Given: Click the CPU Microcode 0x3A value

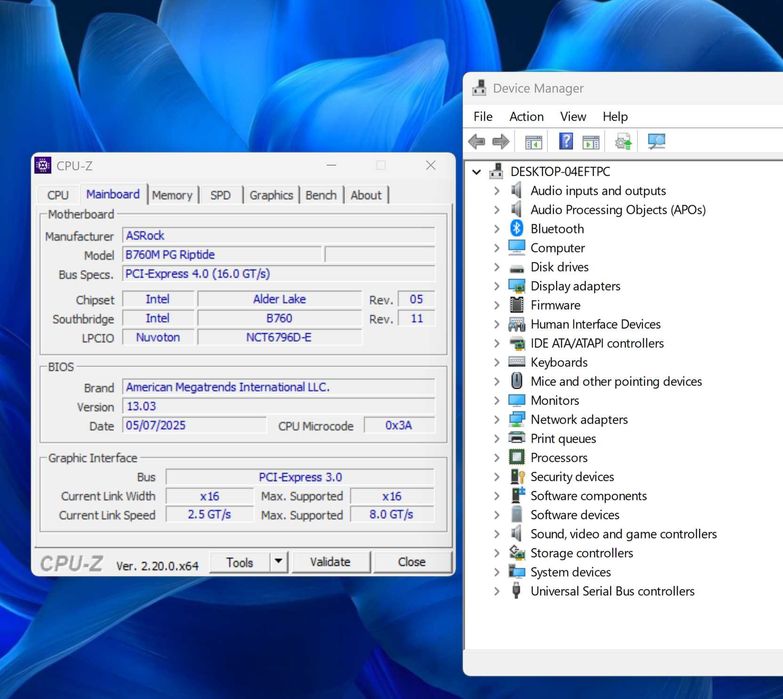Looking at the screenshot, I should [x=399, y=425].
